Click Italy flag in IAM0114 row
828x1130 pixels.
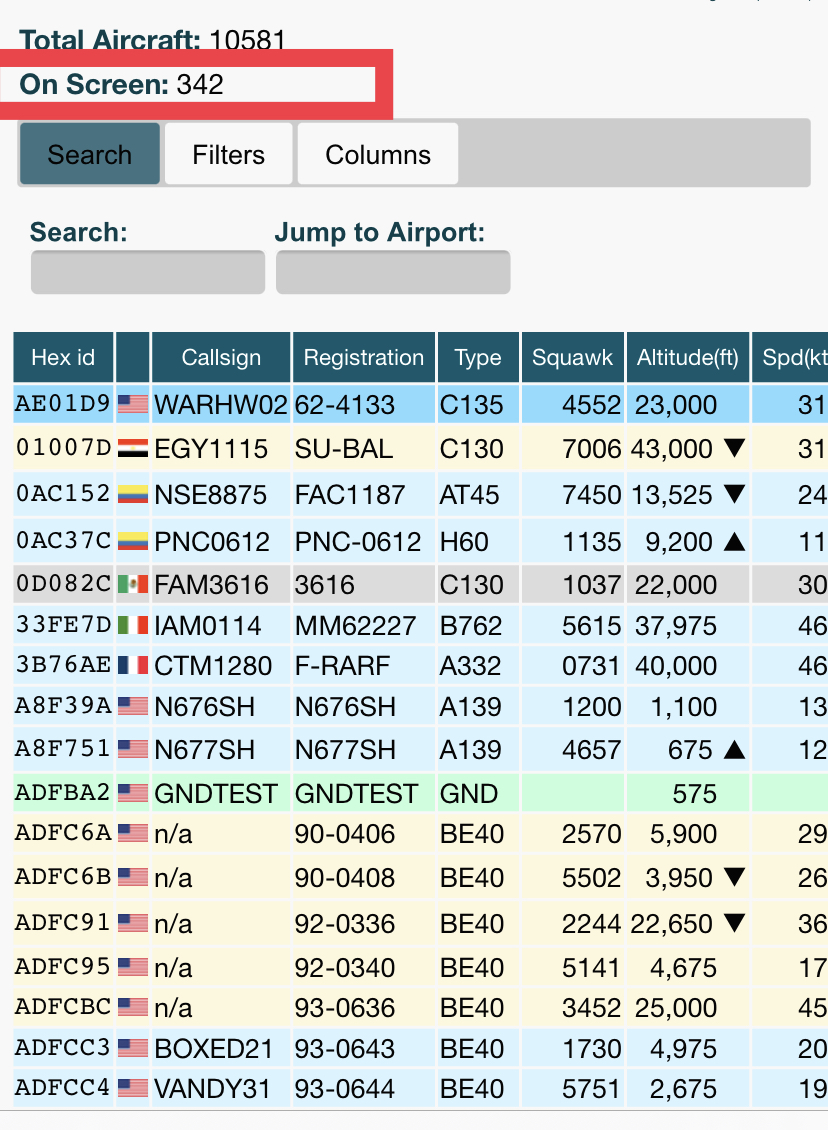pos(133,625)
